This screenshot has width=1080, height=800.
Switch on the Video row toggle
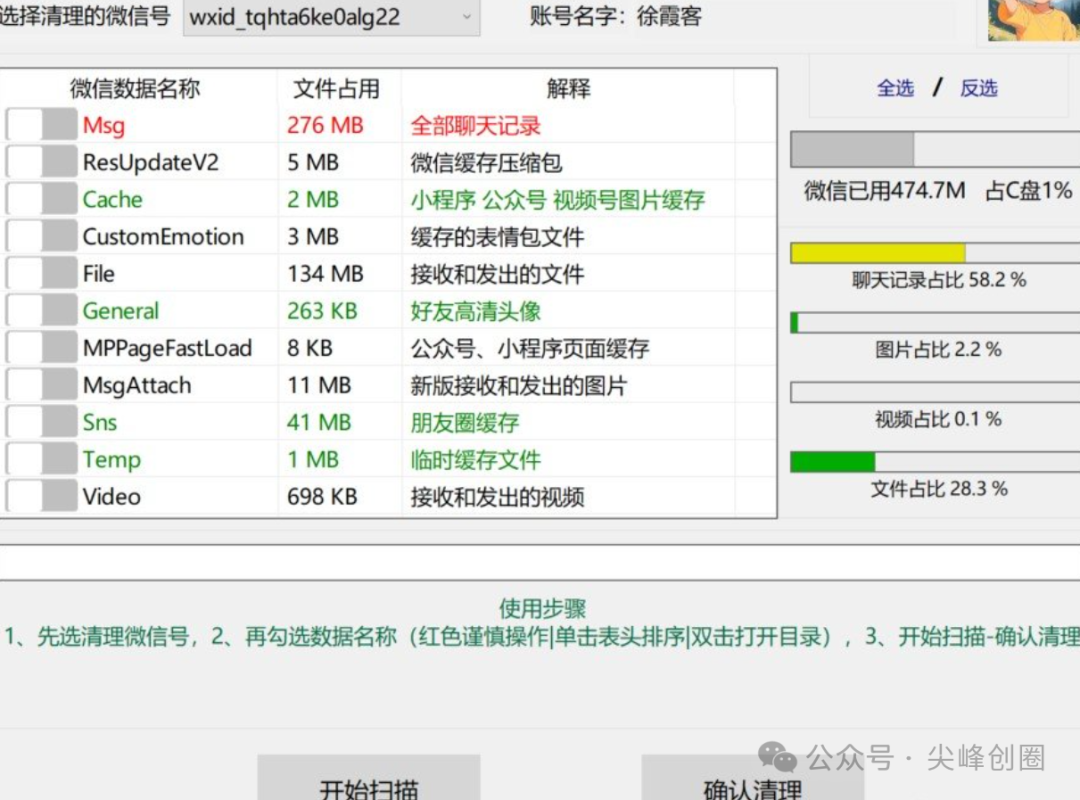(41, 497)
